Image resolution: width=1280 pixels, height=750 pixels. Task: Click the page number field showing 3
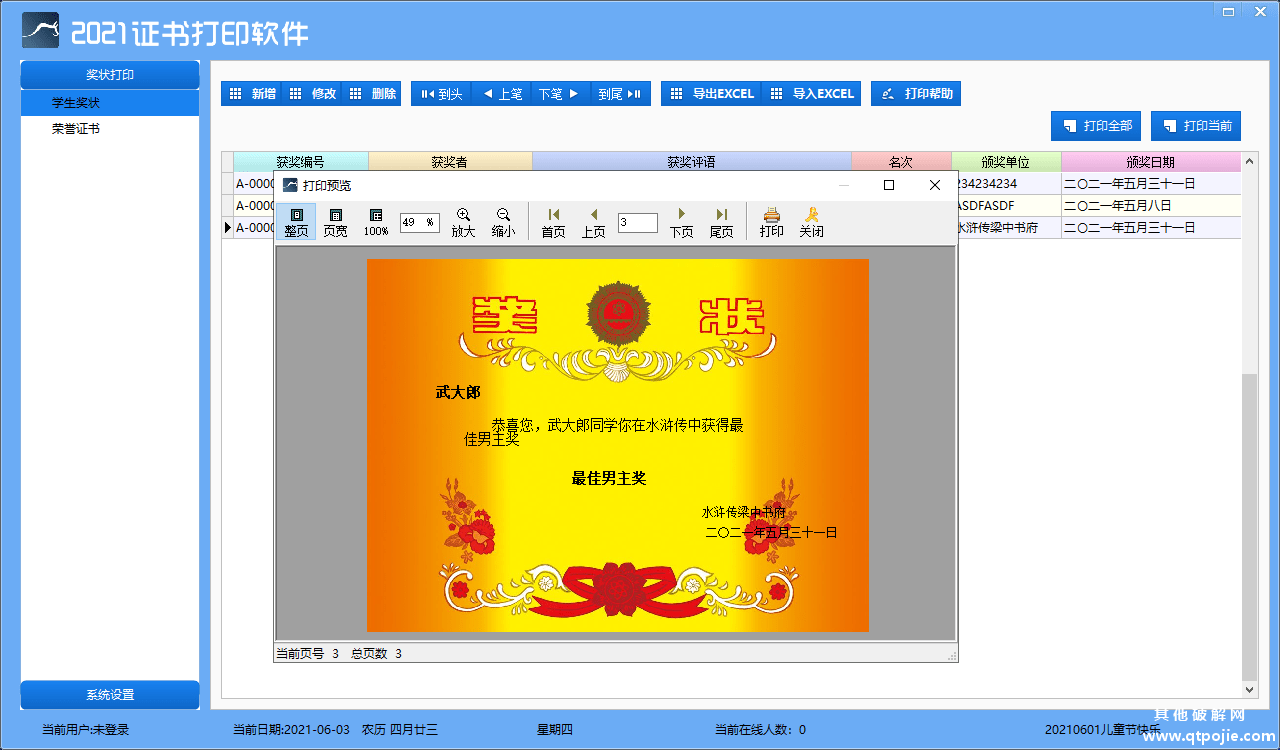pyautogui.click(x=638, y=223)
